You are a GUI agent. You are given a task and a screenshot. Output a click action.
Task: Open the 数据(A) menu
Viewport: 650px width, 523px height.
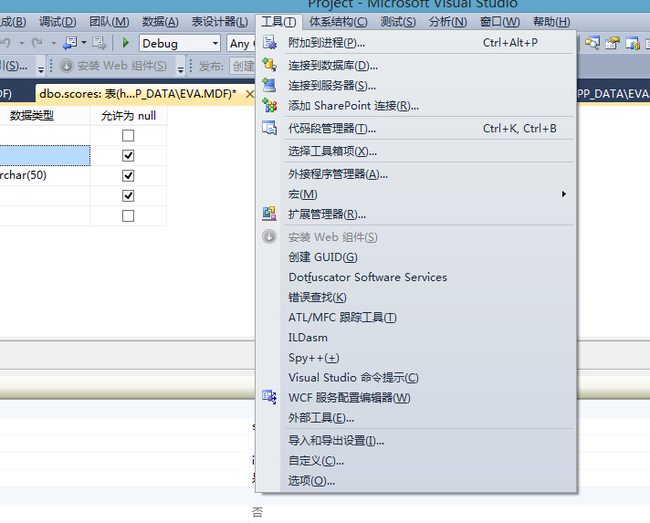160,22
